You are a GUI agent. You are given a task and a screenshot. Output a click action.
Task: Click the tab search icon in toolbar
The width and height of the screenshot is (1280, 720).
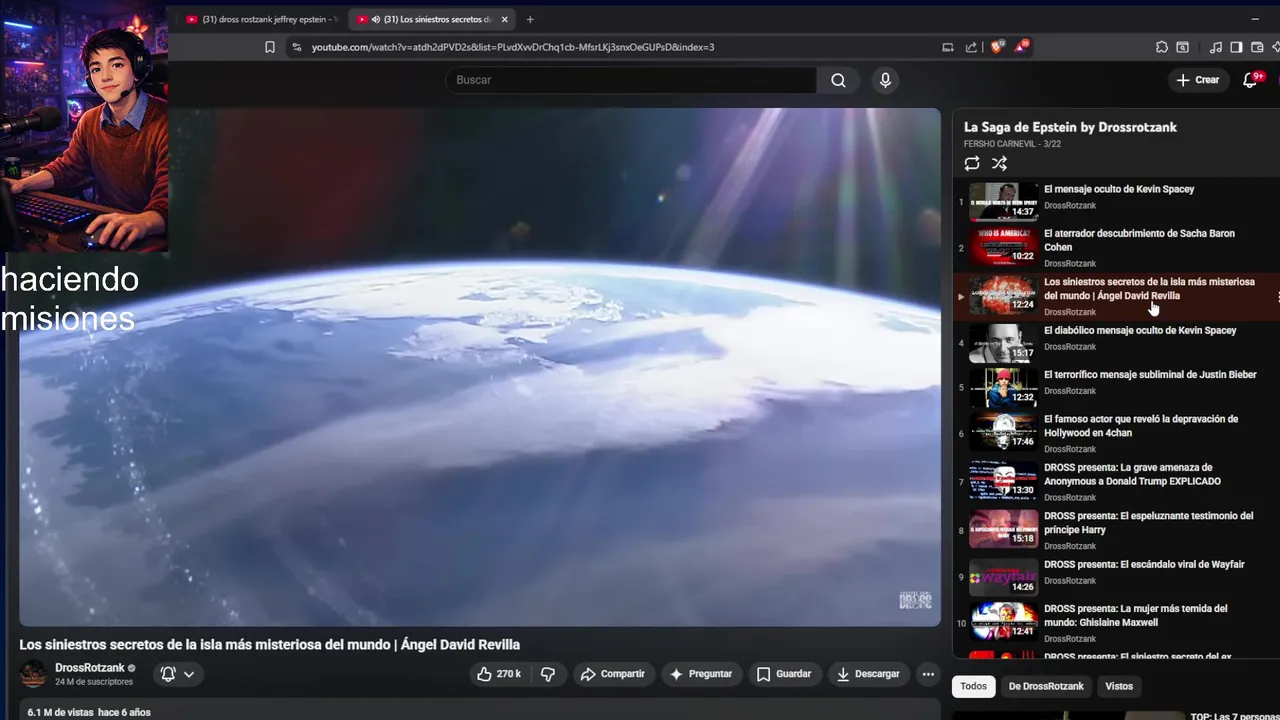[1183, 47]
